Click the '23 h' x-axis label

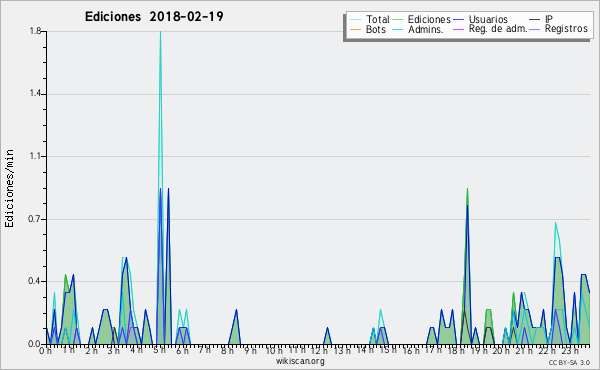click(570, 350)
